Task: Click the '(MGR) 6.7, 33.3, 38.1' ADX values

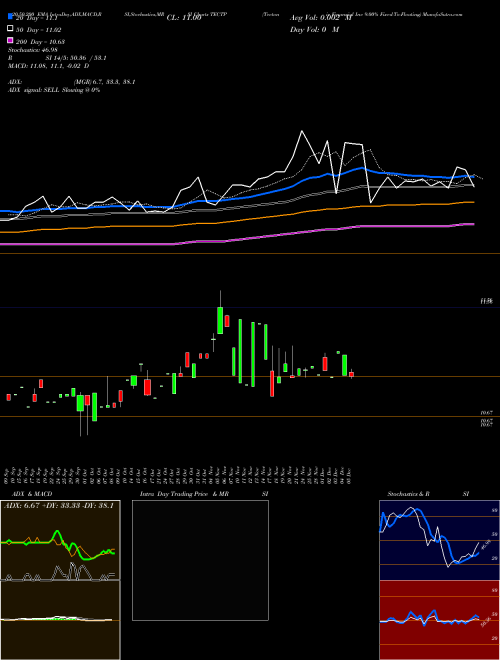Action: tap(104, 82)
